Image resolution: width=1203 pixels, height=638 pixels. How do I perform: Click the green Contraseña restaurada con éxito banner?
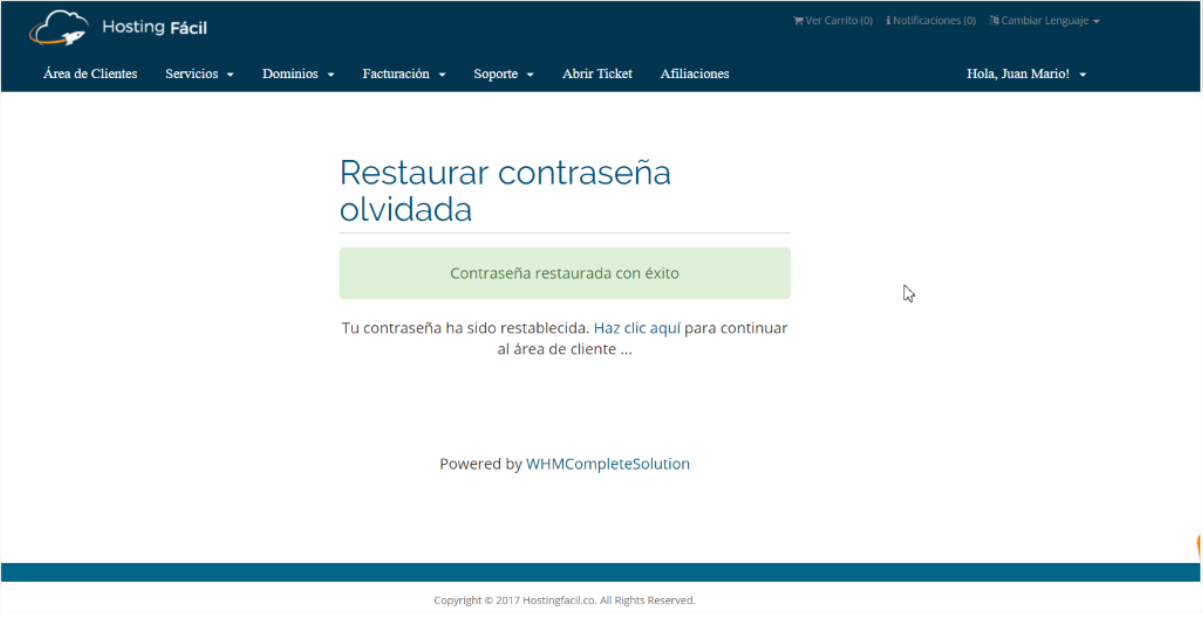(x=564, y=273)
